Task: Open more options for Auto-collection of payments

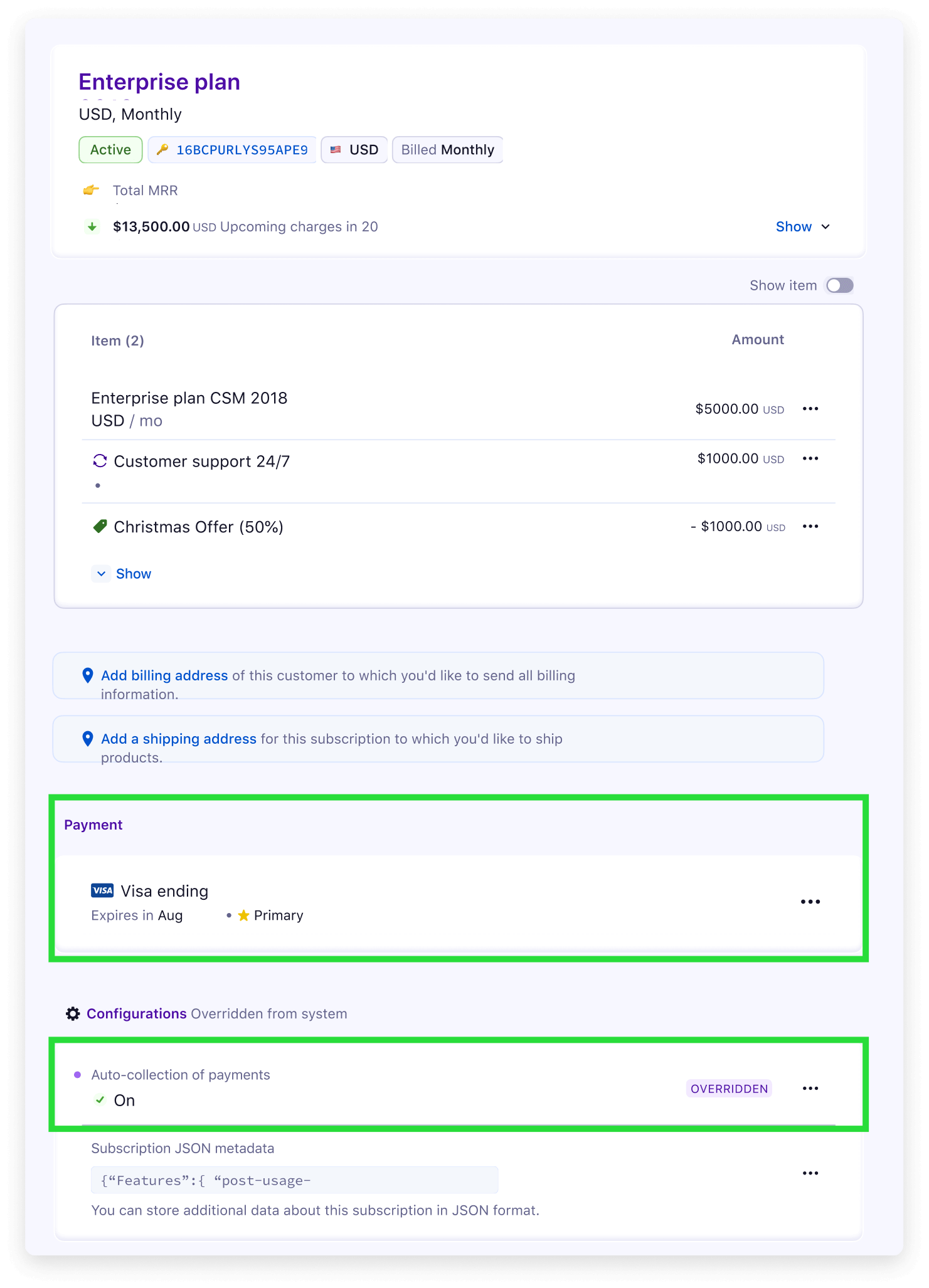Action: tap(810, 1088)
